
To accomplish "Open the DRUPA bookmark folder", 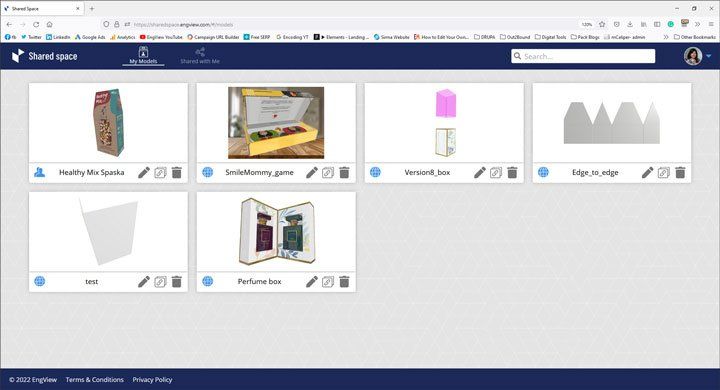I will pyautogui.click(x=485, y=37).
